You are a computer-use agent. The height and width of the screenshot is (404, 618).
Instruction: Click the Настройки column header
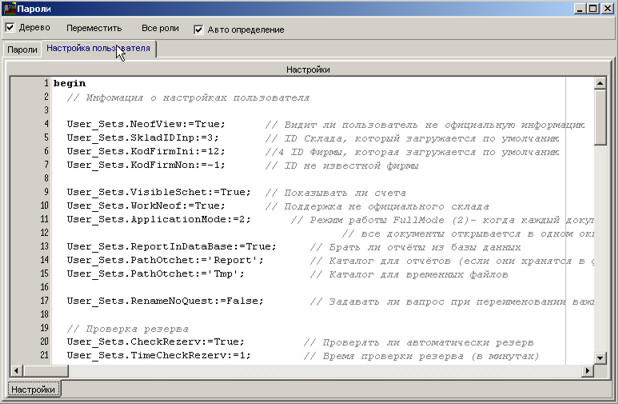click(x=307, y=69)
